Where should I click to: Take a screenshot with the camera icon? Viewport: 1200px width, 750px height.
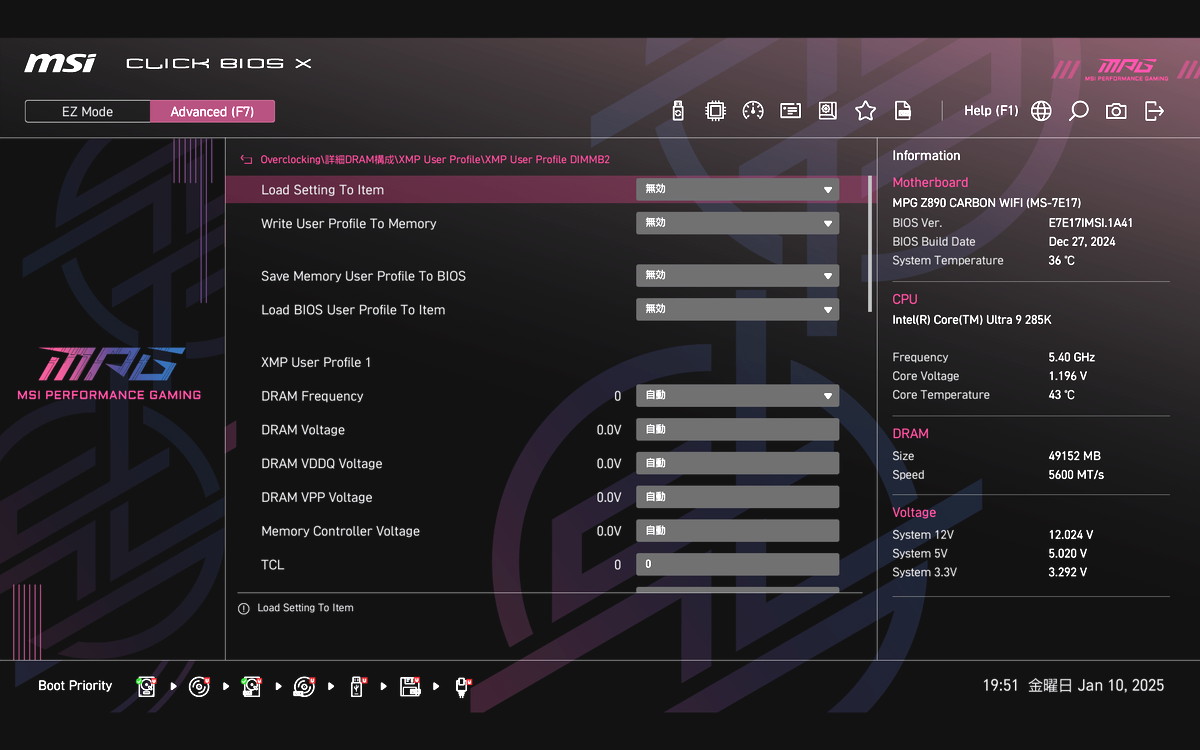click(1116, 111)
